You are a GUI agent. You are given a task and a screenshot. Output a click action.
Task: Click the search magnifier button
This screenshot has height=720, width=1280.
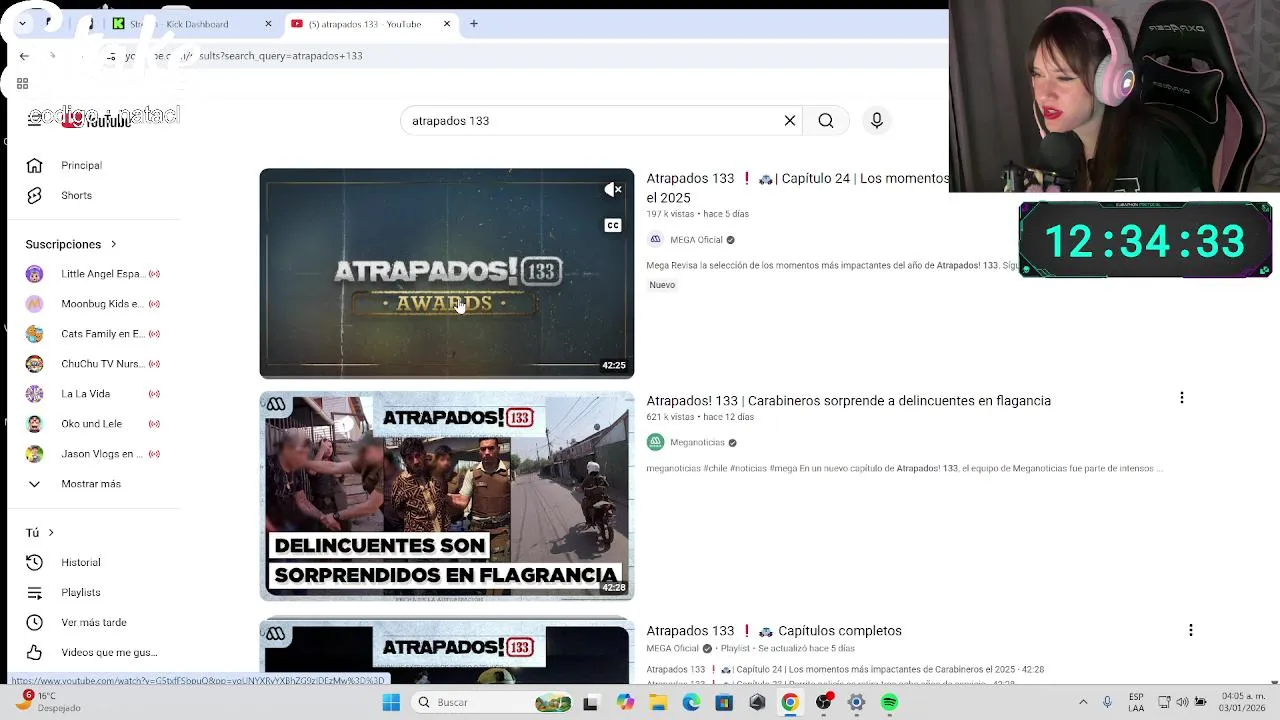826,121
